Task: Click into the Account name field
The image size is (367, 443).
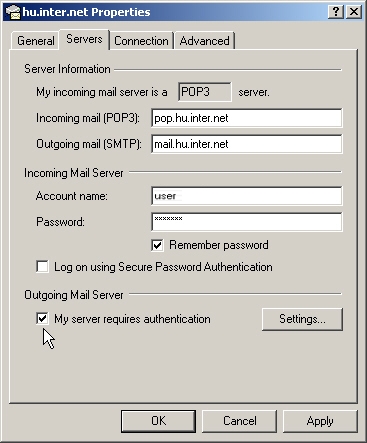Action: [247, 196]
